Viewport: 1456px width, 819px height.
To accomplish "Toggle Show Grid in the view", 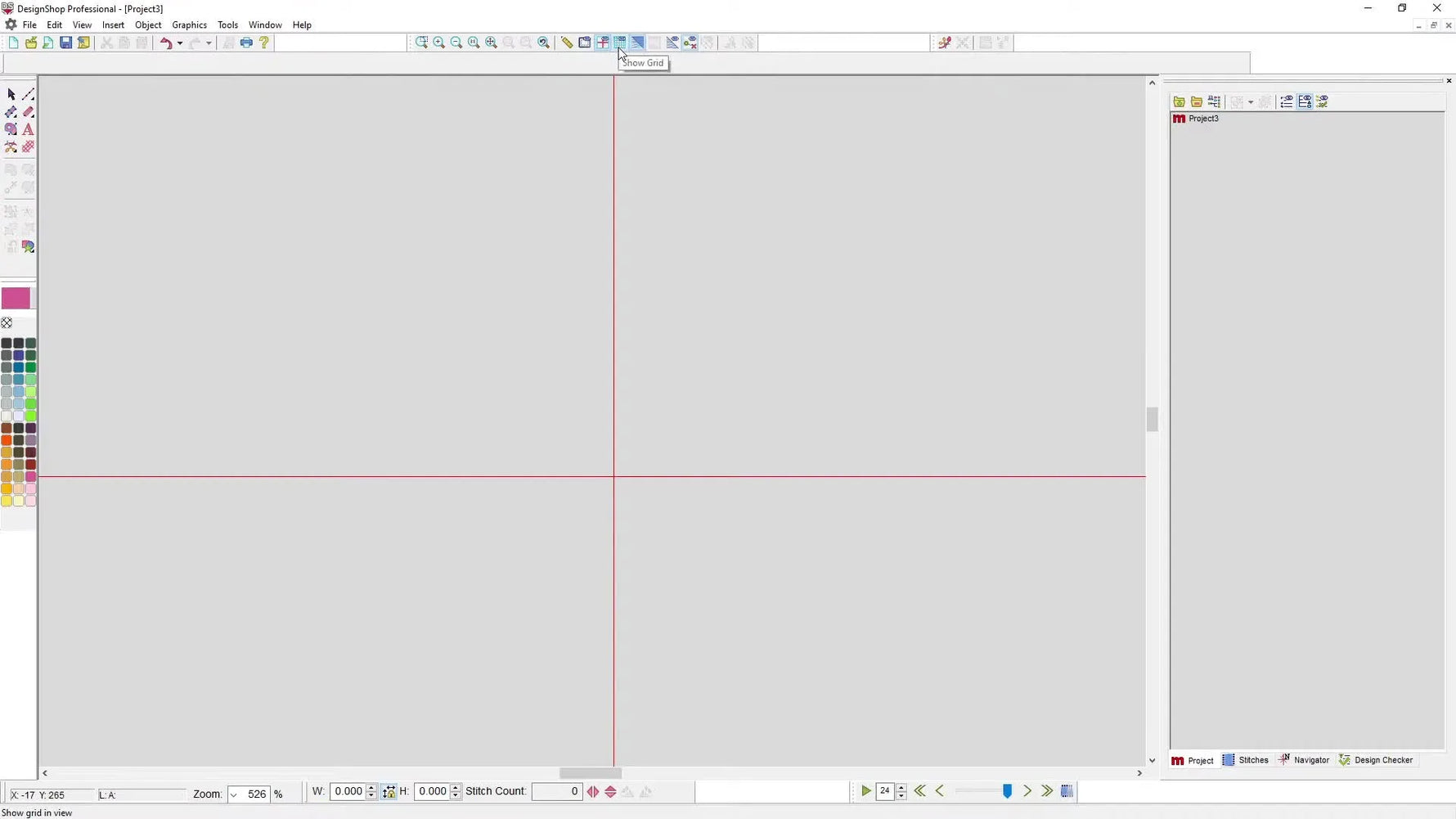I will (x=619, y=42).
